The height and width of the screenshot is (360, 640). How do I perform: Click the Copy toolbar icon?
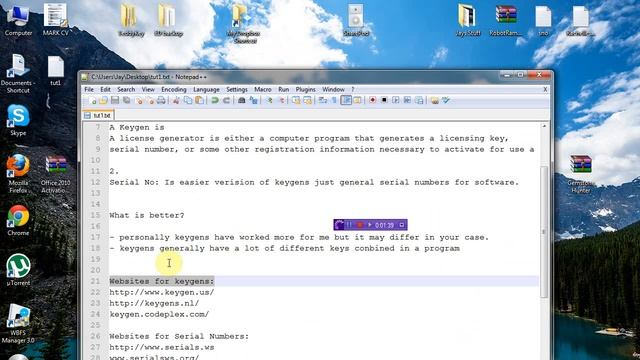click(x=187, y=100)
